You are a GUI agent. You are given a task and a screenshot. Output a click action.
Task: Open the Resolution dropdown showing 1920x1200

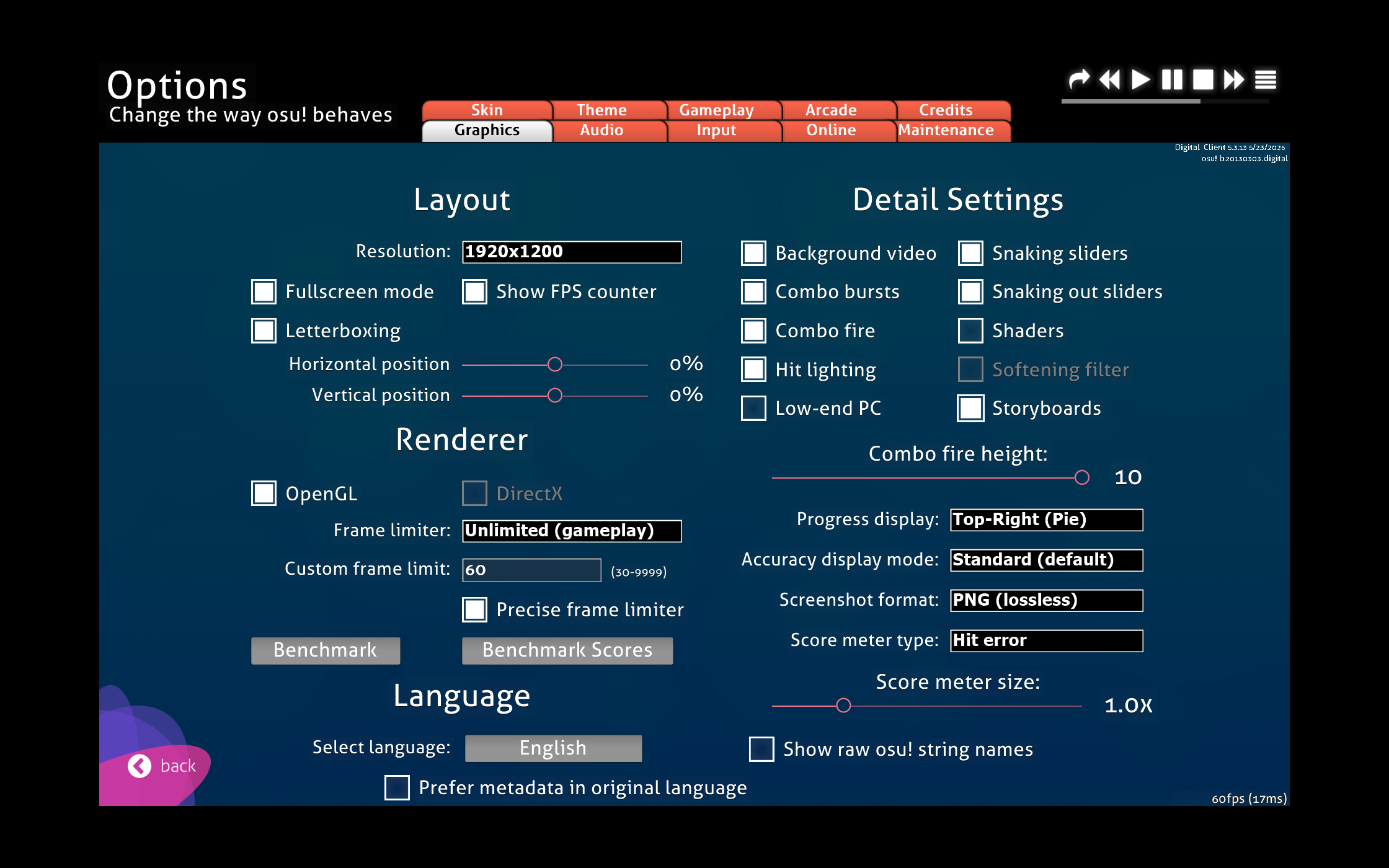point(572,252)
